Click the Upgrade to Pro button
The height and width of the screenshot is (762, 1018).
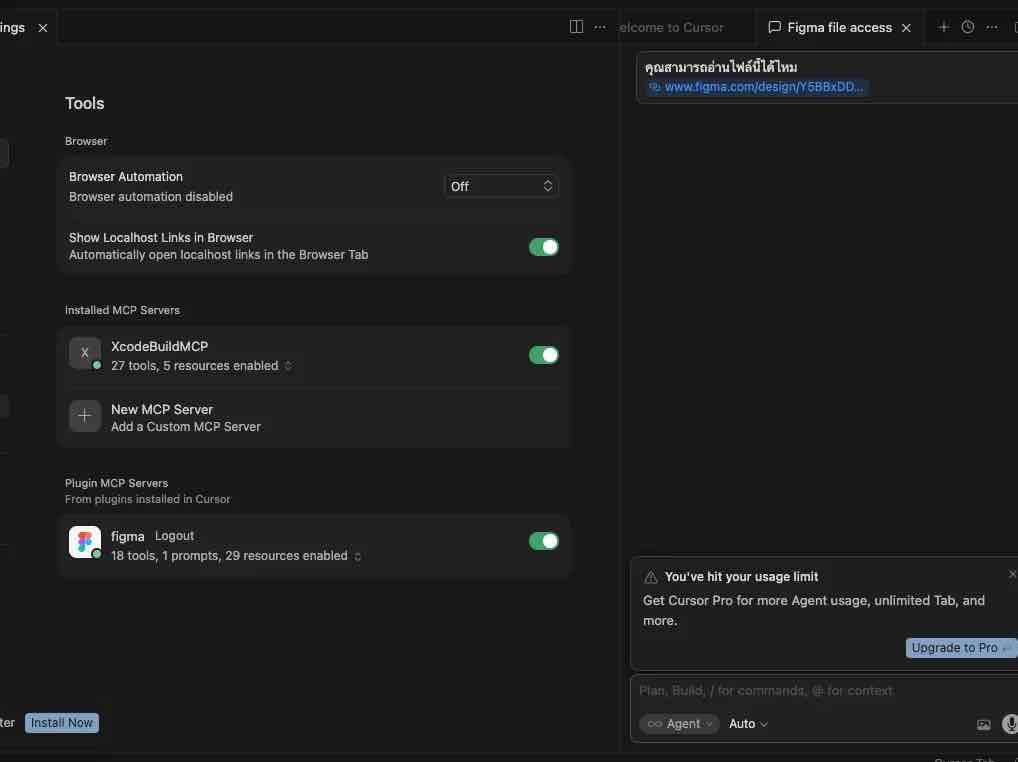[x=961, y=648]
